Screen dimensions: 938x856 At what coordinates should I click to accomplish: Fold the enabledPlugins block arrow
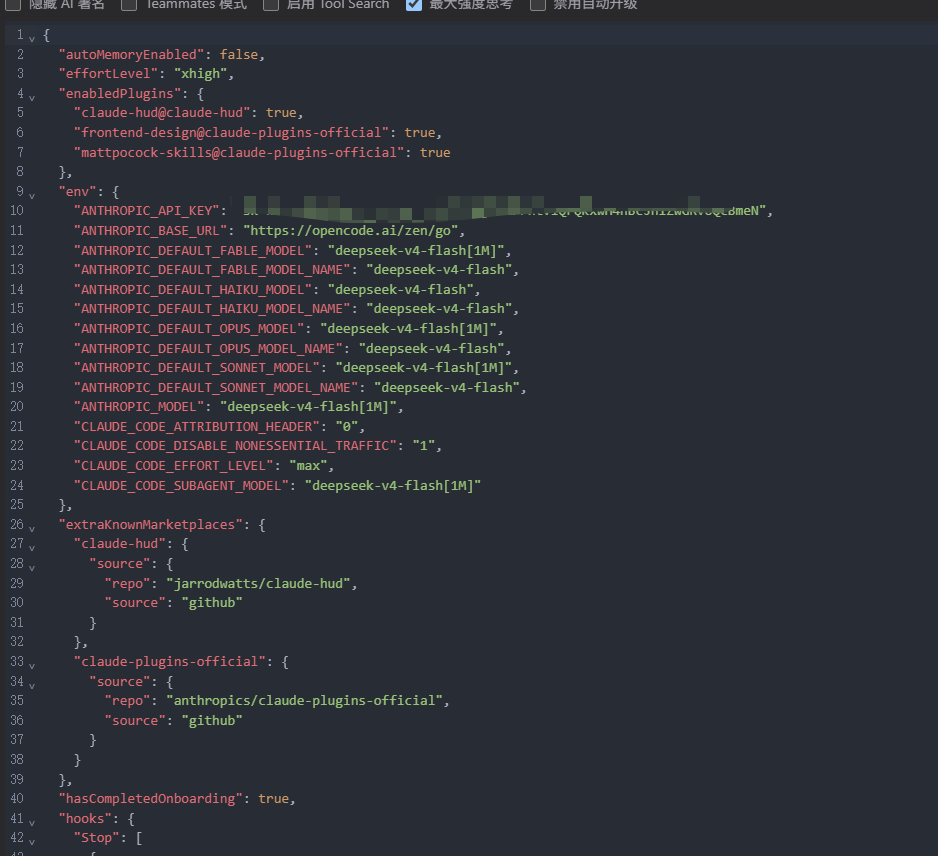point(32,98)
